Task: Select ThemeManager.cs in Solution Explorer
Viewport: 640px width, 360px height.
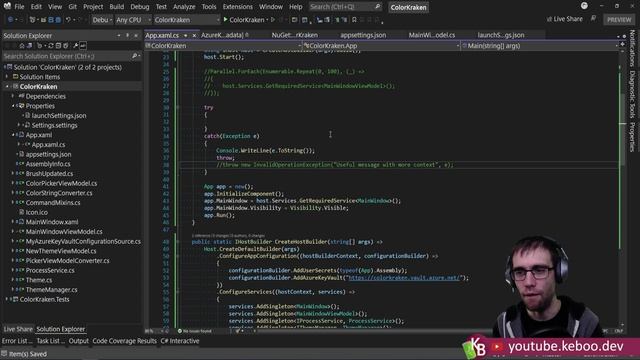Action: (51, 290)
